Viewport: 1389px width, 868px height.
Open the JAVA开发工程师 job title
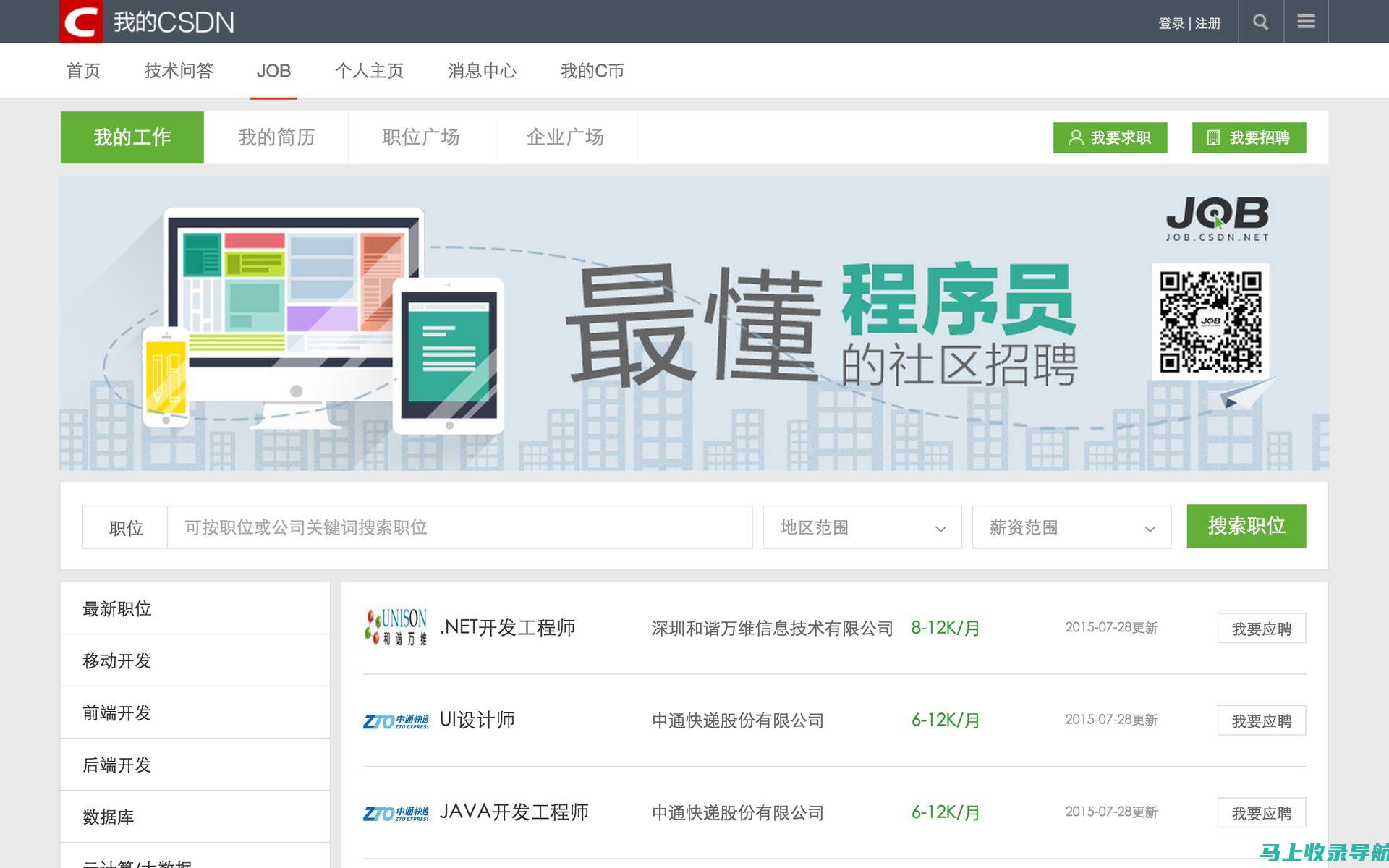514,812
